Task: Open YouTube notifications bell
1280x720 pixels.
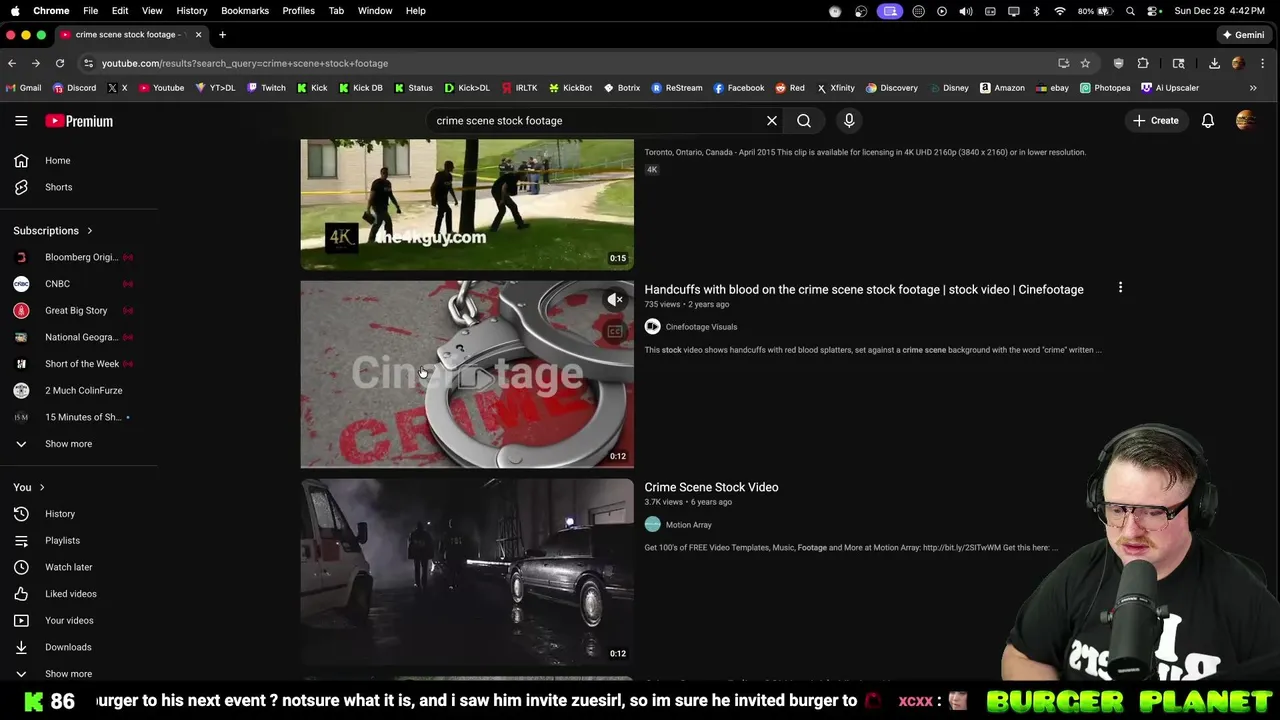Action: (1208, 121)
